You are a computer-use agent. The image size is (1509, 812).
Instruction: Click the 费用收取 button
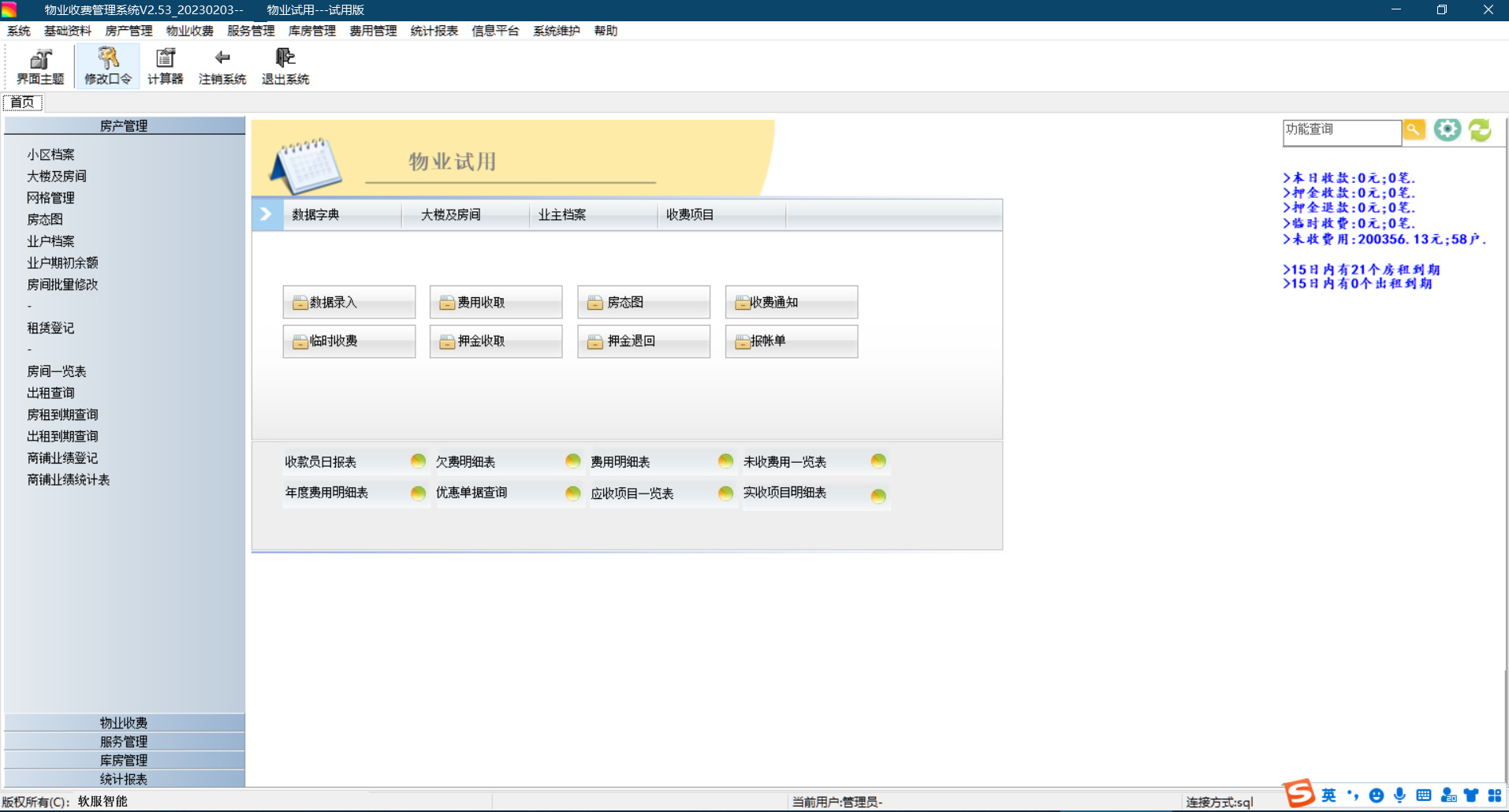[495, 303]
